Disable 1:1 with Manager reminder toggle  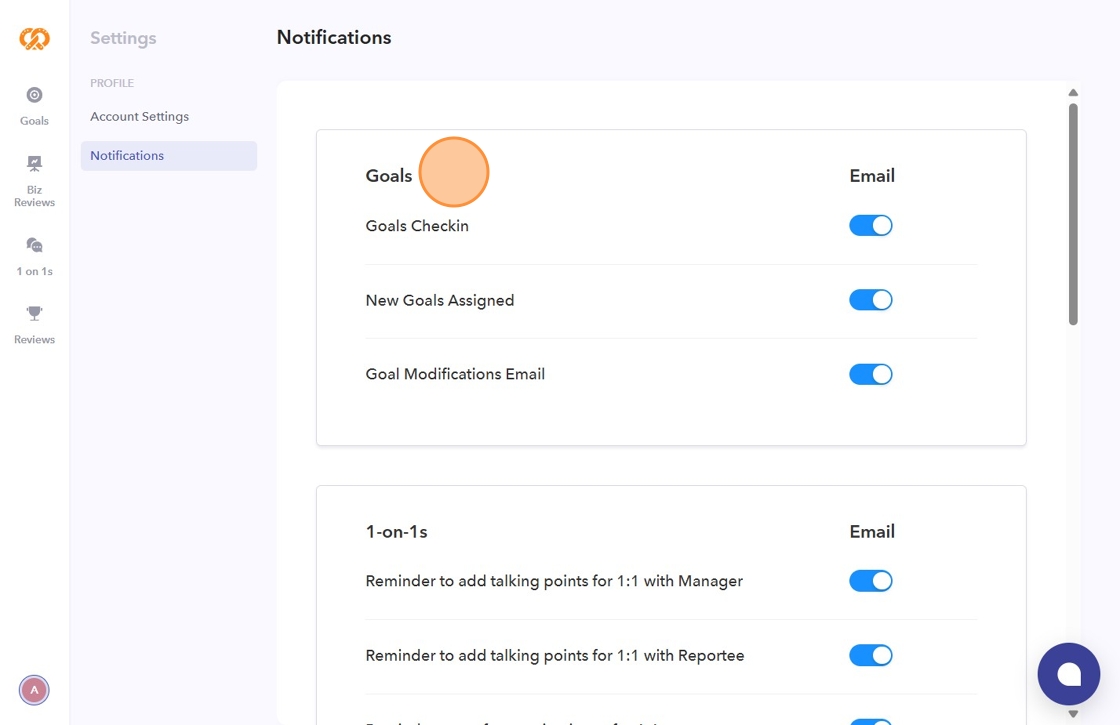coord(870,581)
